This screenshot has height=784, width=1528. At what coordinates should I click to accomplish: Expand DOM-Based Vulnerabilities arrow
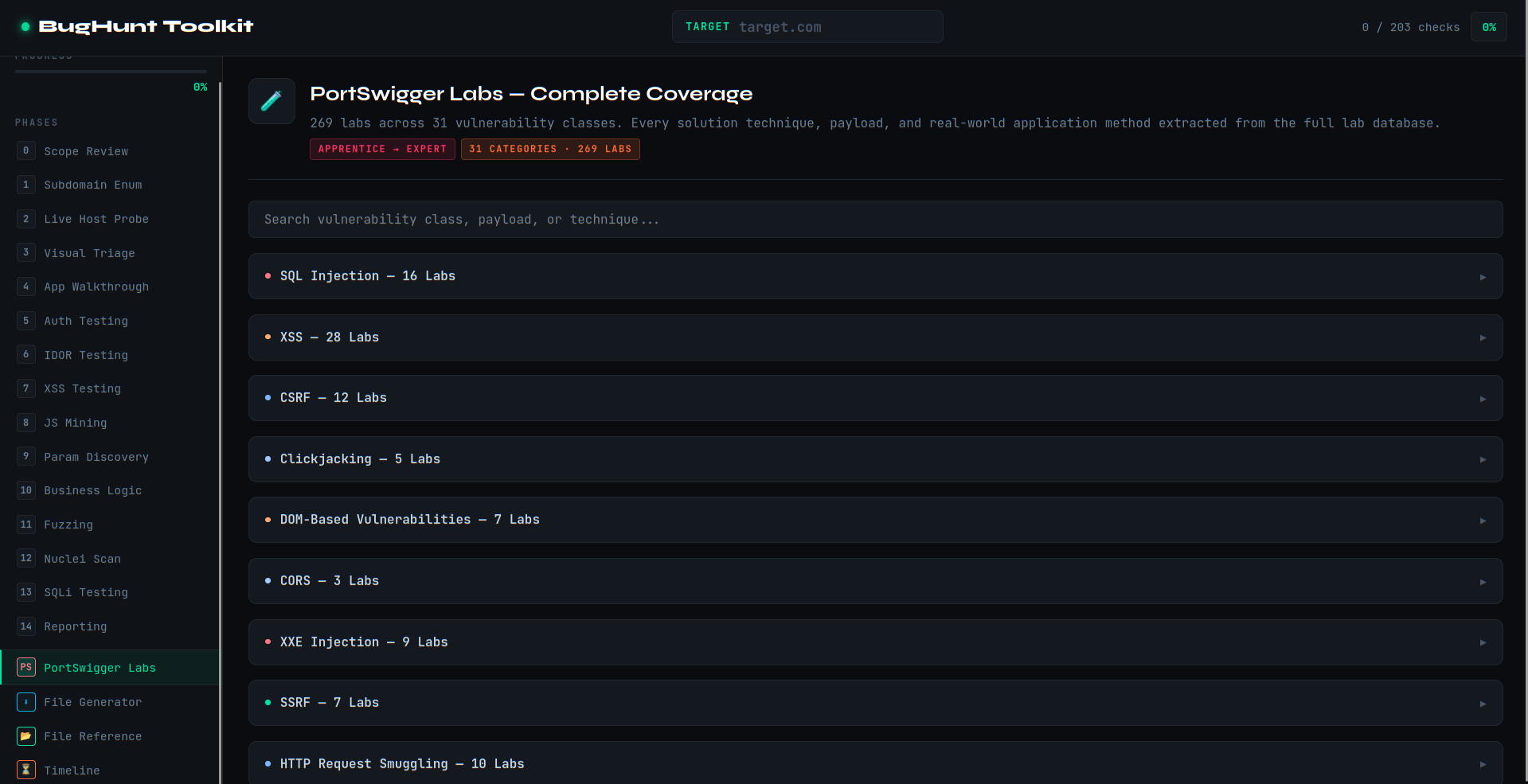1483,521
